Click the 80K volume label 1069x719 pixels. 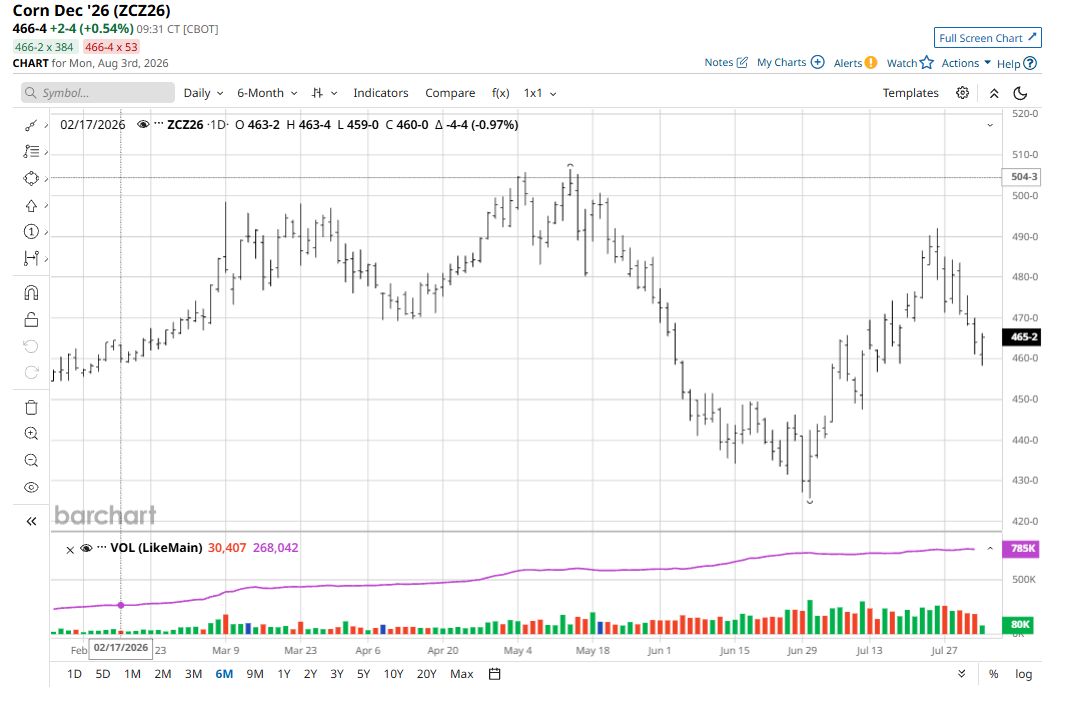pyautogui.click(x=1019, y=624)
